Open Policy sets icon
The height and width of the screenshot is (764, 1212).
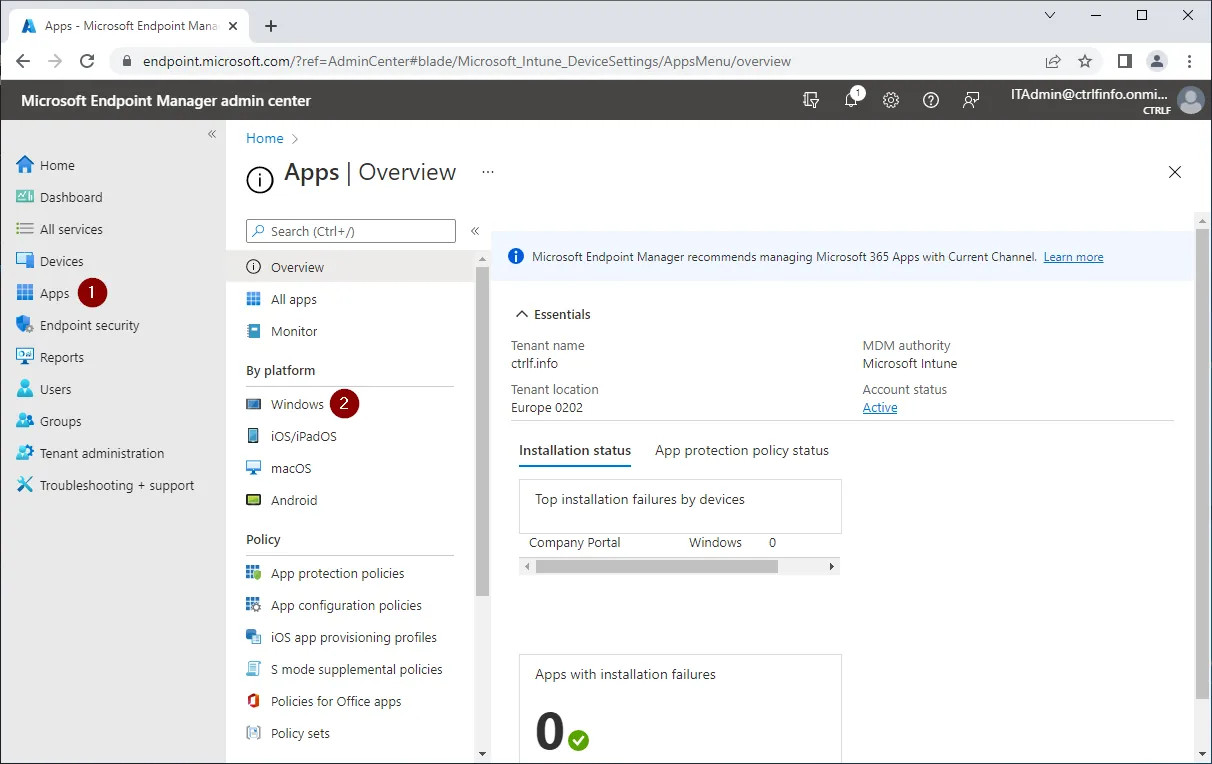point(253,733)
